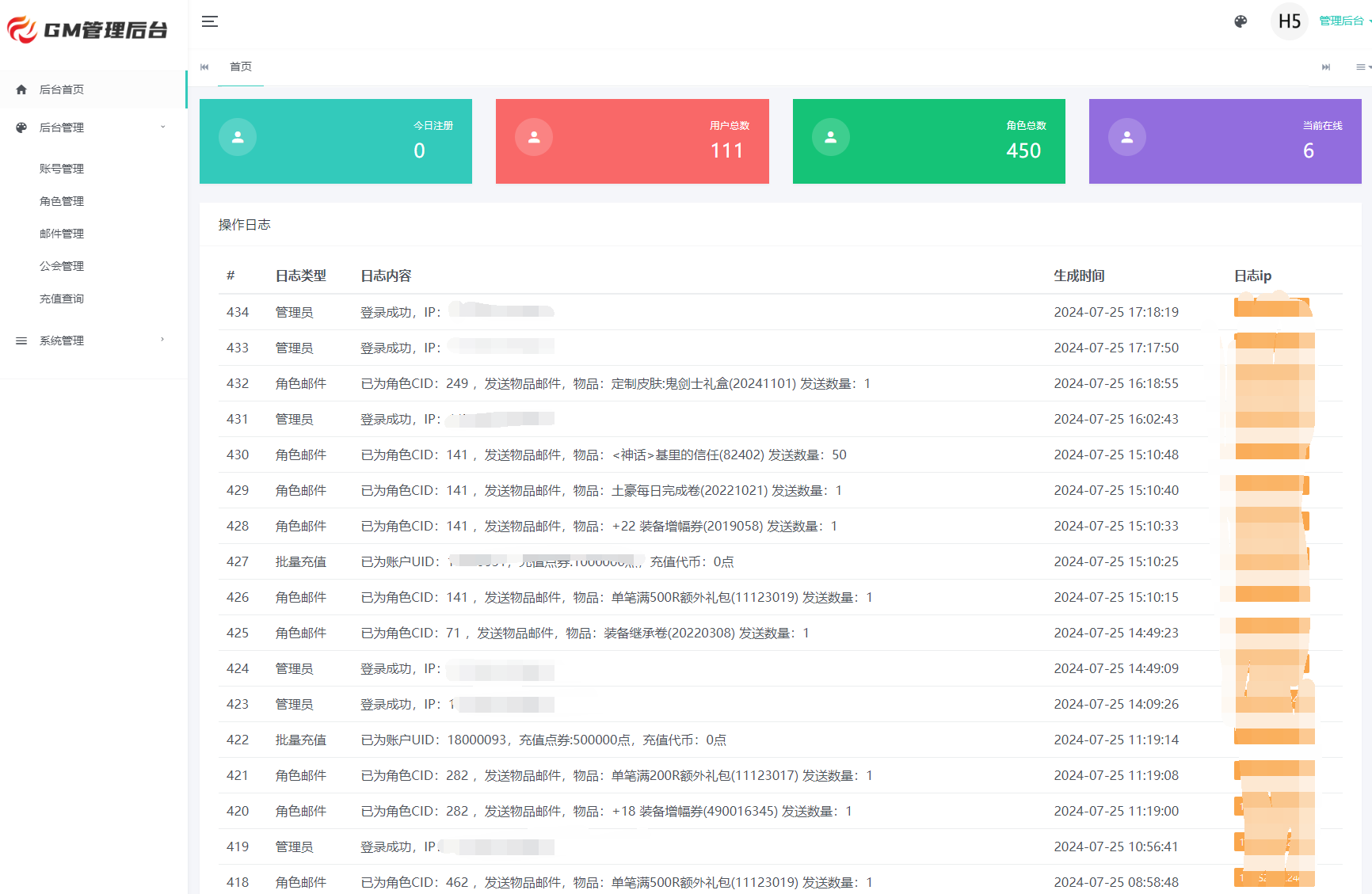This screenshot has height=894, width=1372.
Task: Click the +18 装备增幅券 log entry
Action: tap(607, 811)
